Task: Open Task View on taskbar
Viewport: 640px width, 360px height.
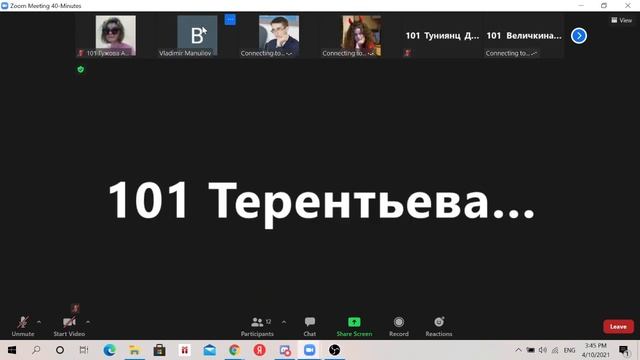Action: tap(84, 350)
